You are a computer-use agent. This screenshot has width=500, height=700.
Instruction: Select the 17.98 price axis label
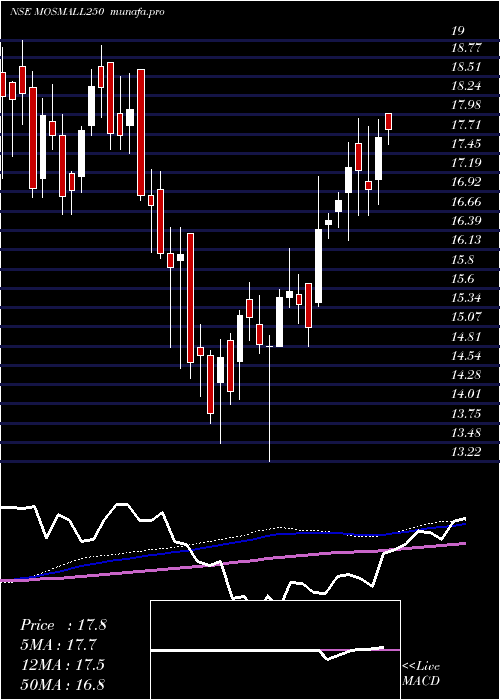pos(466,105)
